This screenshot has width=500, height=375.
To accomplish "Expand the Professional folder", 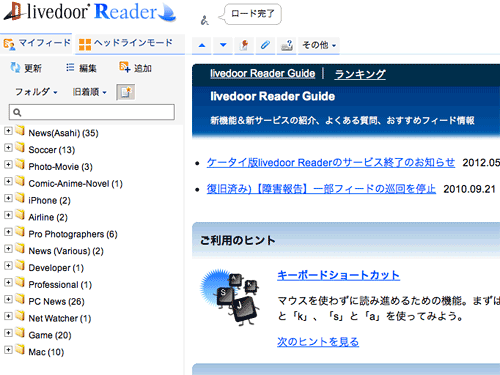I will pyautogui.click(x=8, y=283).
